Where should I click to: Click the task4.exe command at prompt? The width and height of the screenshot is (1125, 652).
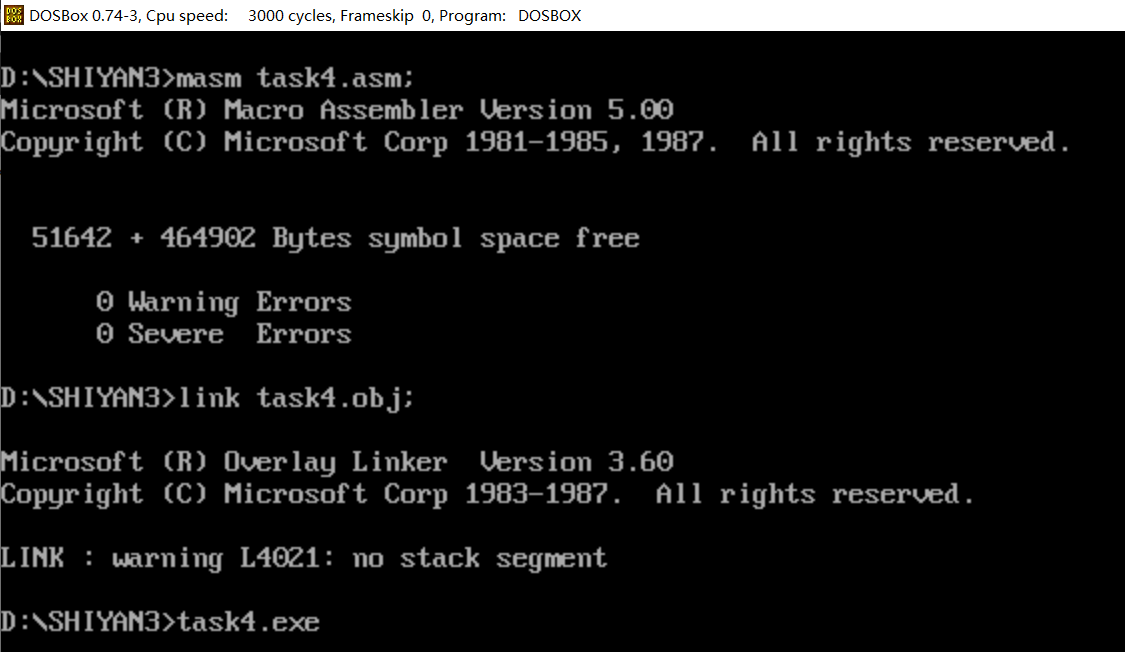[248, 622]
